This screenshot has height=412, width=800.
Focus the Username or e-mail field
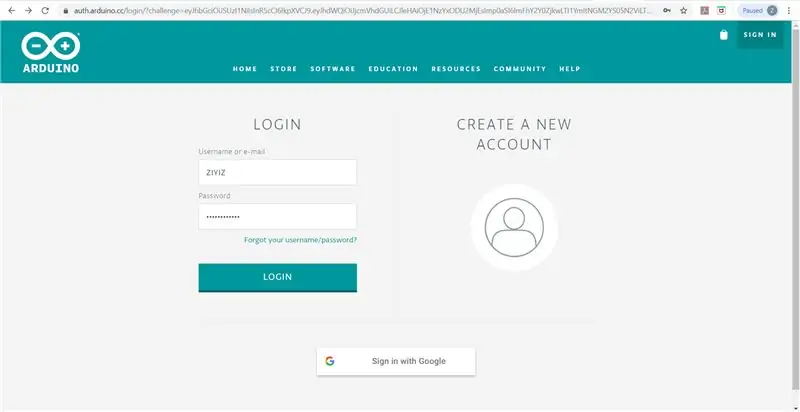[x=278, y=172]
